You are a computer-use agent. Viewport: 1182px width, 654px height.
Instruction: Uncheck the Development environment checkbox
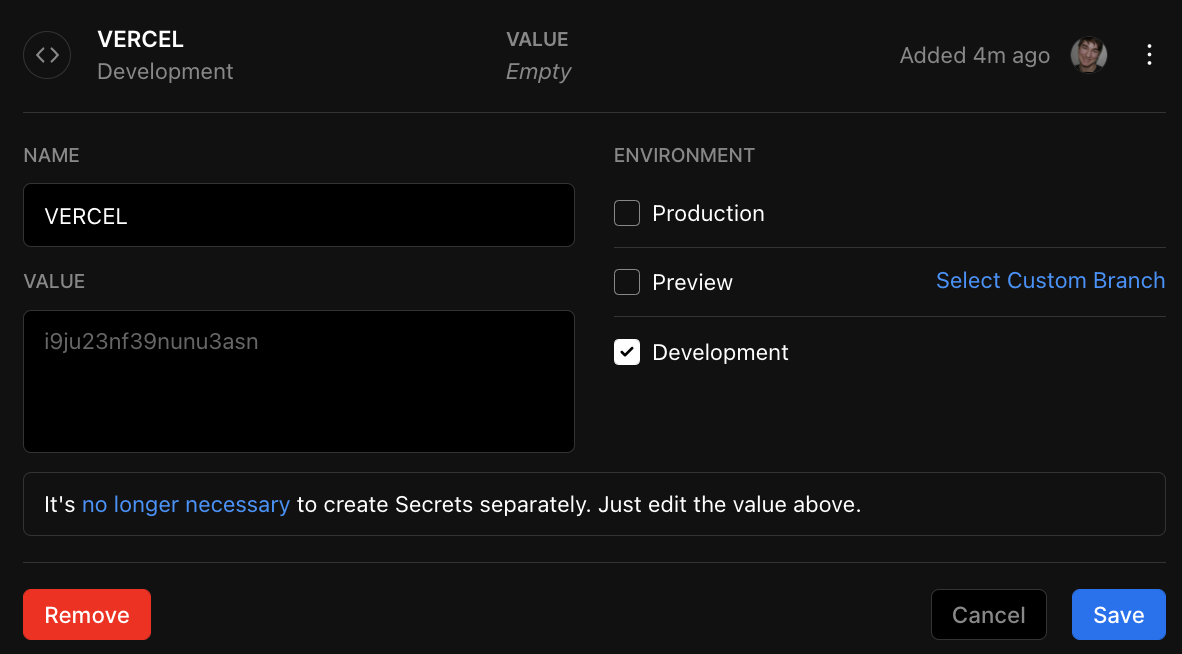click(x=627, y=352)
